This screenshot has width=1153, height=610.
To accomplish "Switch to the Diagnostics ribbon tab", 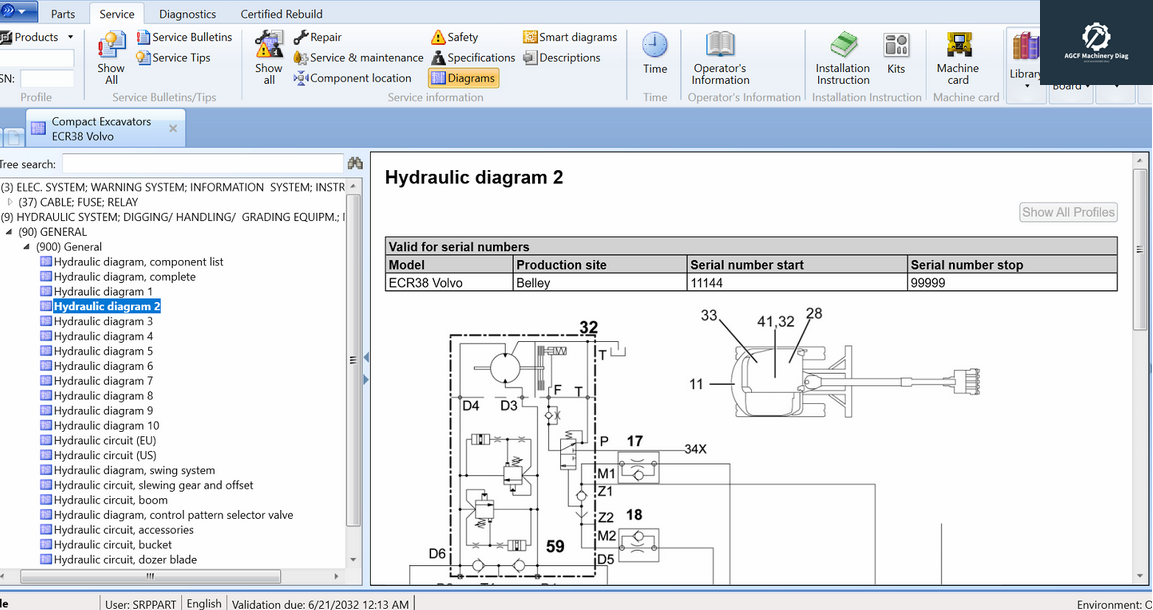I will pyautogui.click(x=187, y=14).
